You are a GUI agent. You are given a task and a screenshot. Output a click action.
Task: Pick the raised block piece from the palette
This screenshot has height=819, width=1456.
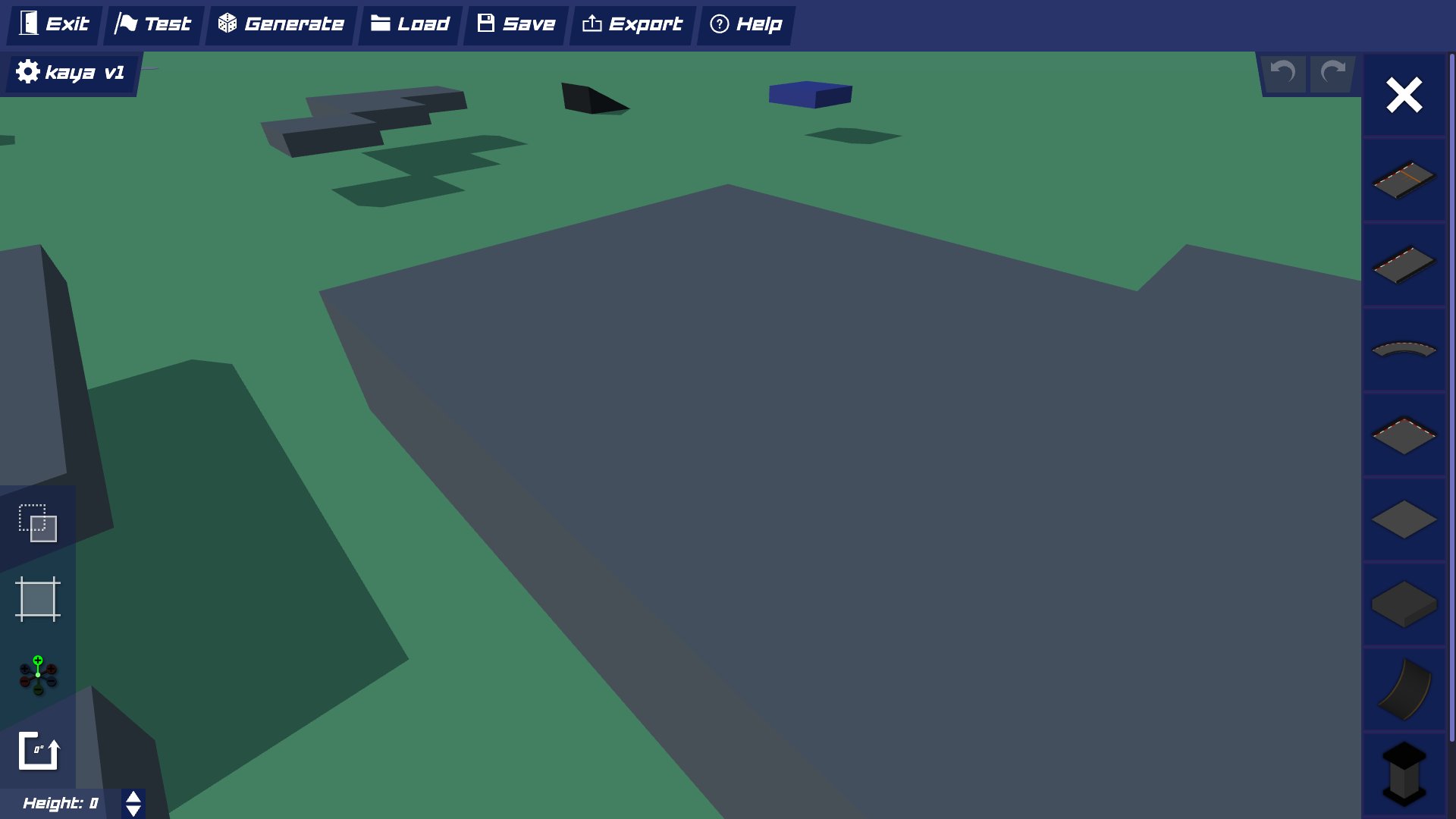pyautogui.click(x=1403, y=605)
